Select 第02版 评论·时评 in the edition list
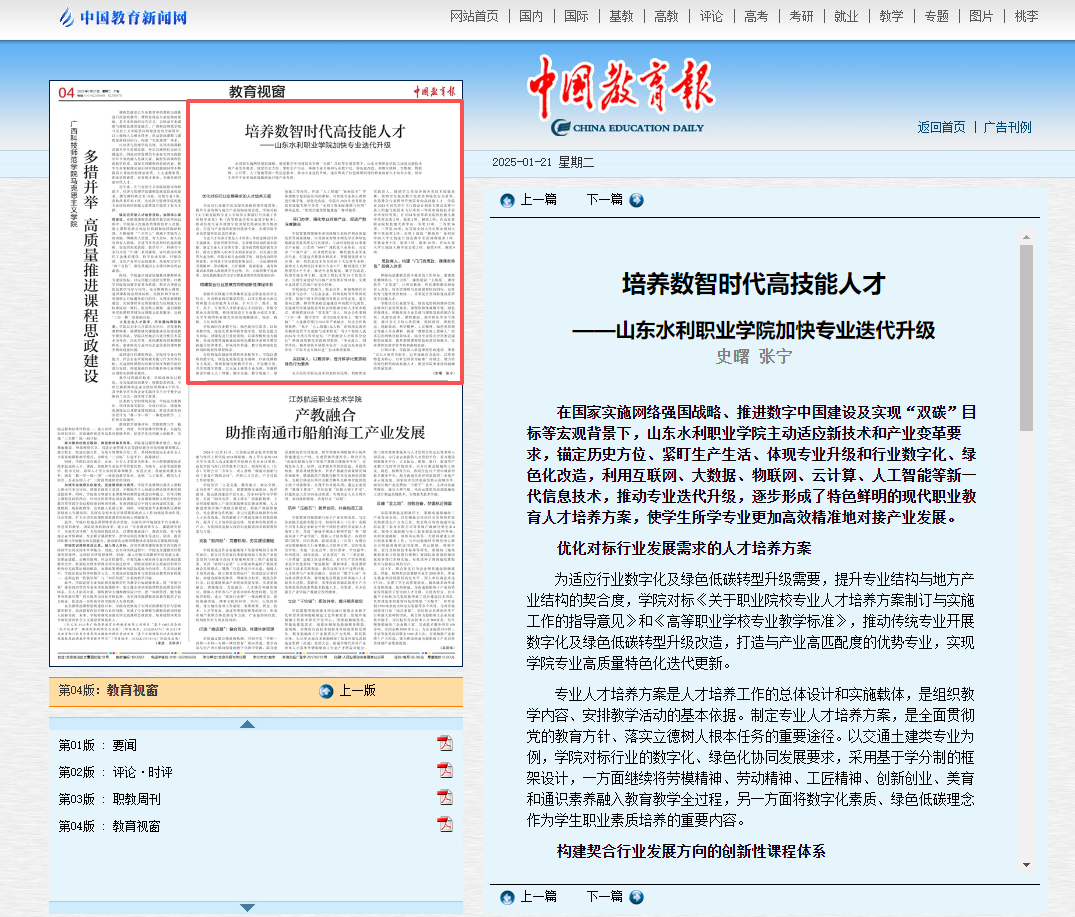 click(x=116, y=772)
